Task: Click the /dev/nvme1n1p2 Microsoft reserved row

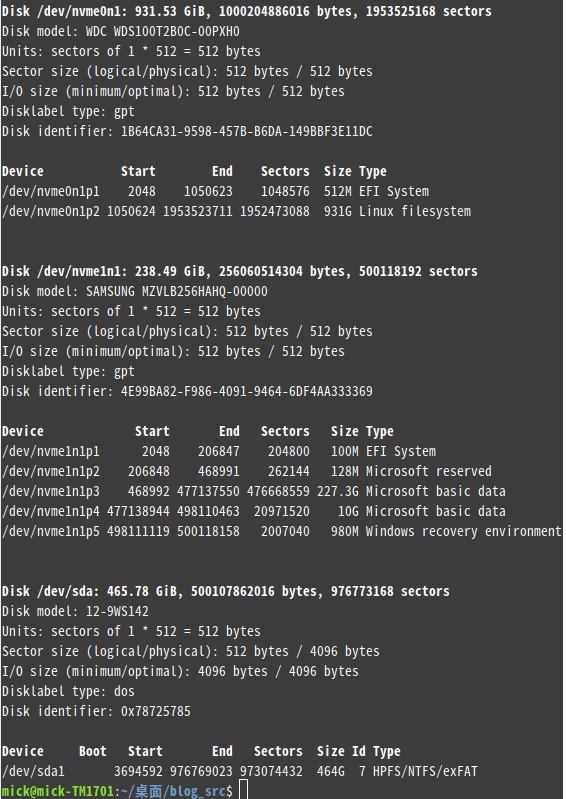Action: tap(247, 471)
